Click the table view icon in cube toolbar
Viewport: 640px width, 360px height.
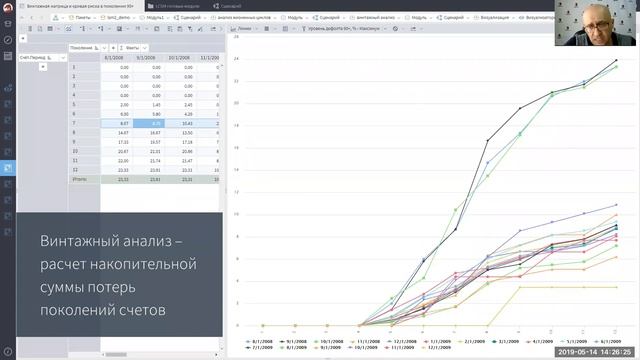click(x=50, y=29)
